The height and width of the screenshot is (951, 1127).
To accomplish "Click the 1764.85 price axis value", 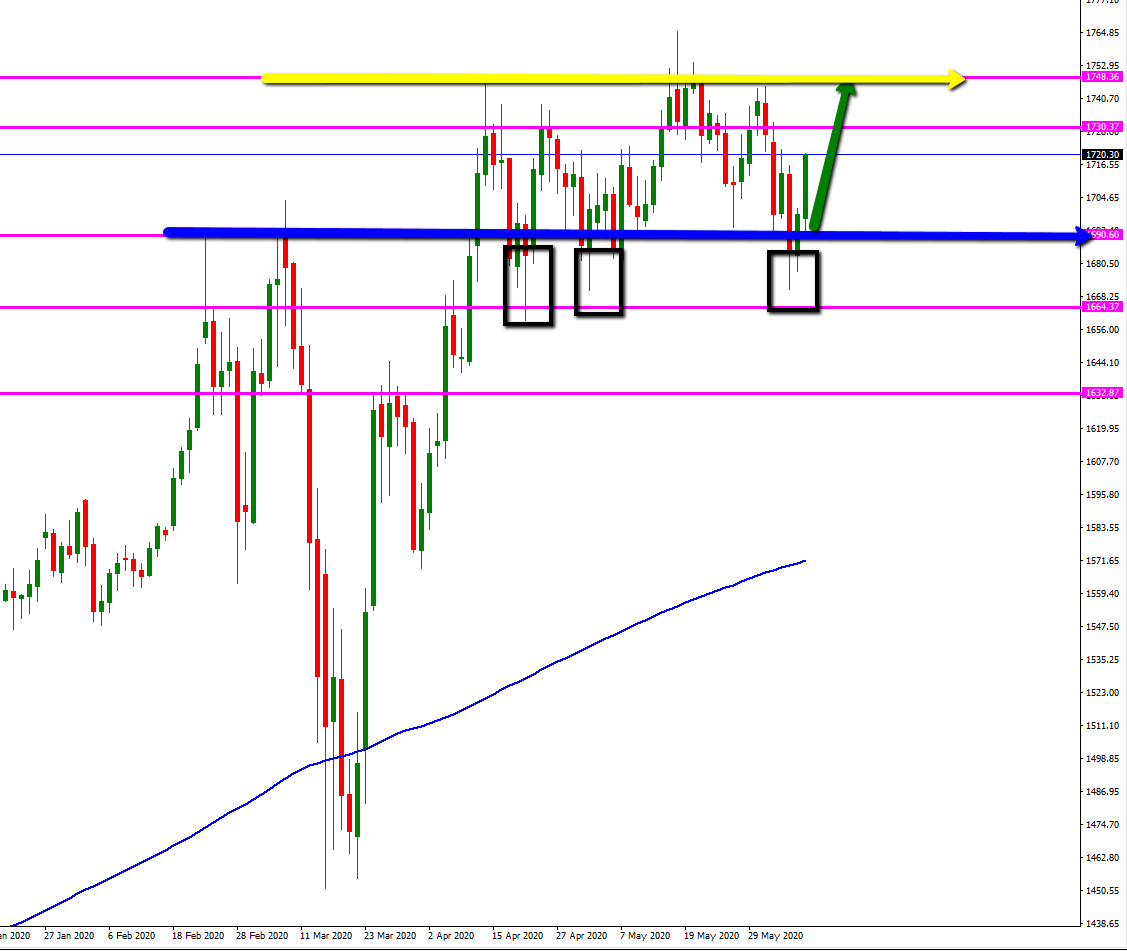I will point(1102,32).
